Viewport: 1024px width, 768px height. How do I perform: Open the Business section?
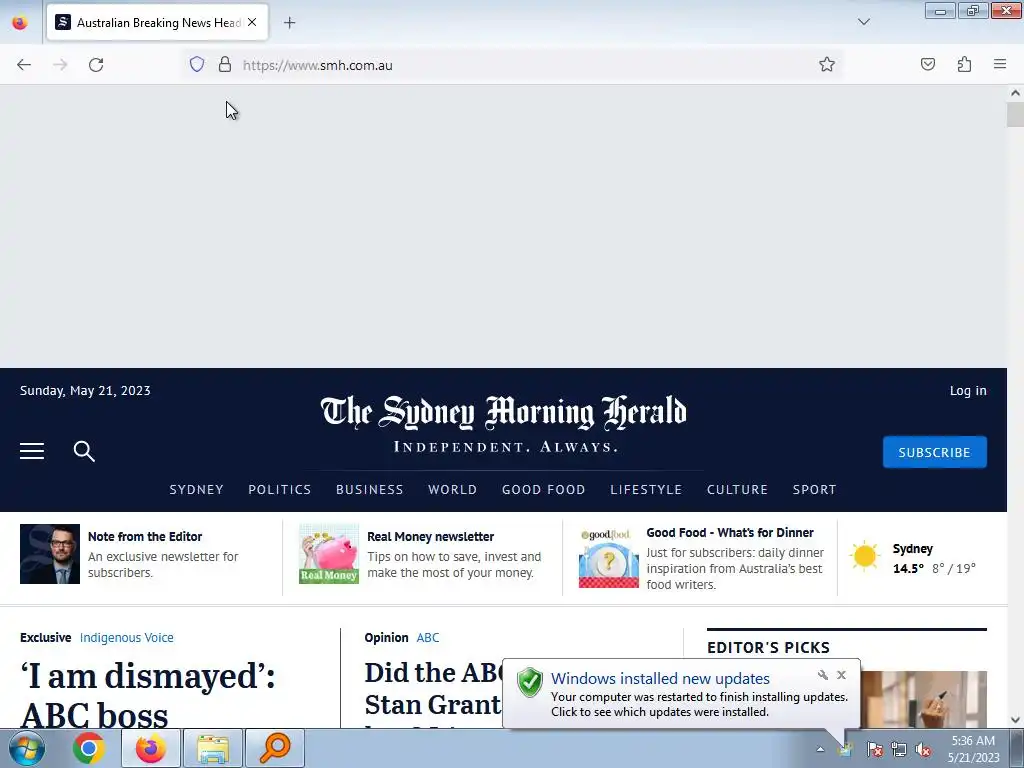point(370,489)
